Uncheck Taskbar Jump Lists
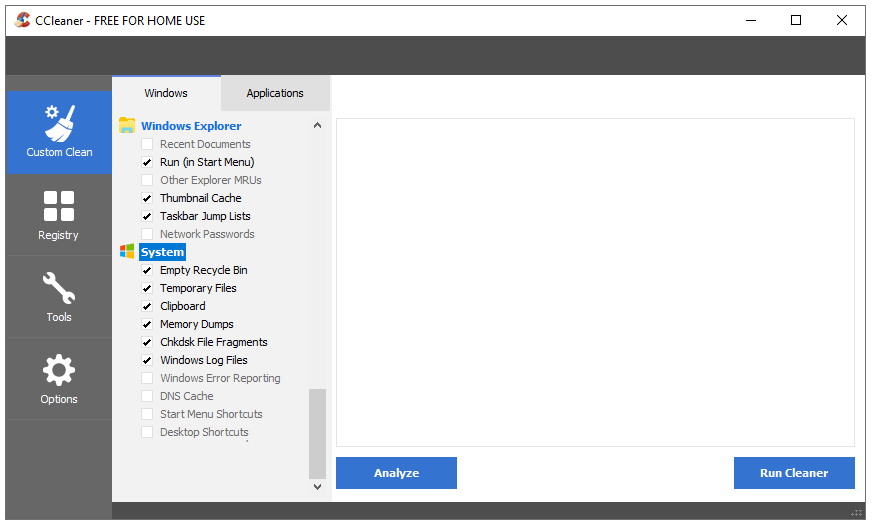Viewport: 873px width, 529px height. [x=147, y=216]
